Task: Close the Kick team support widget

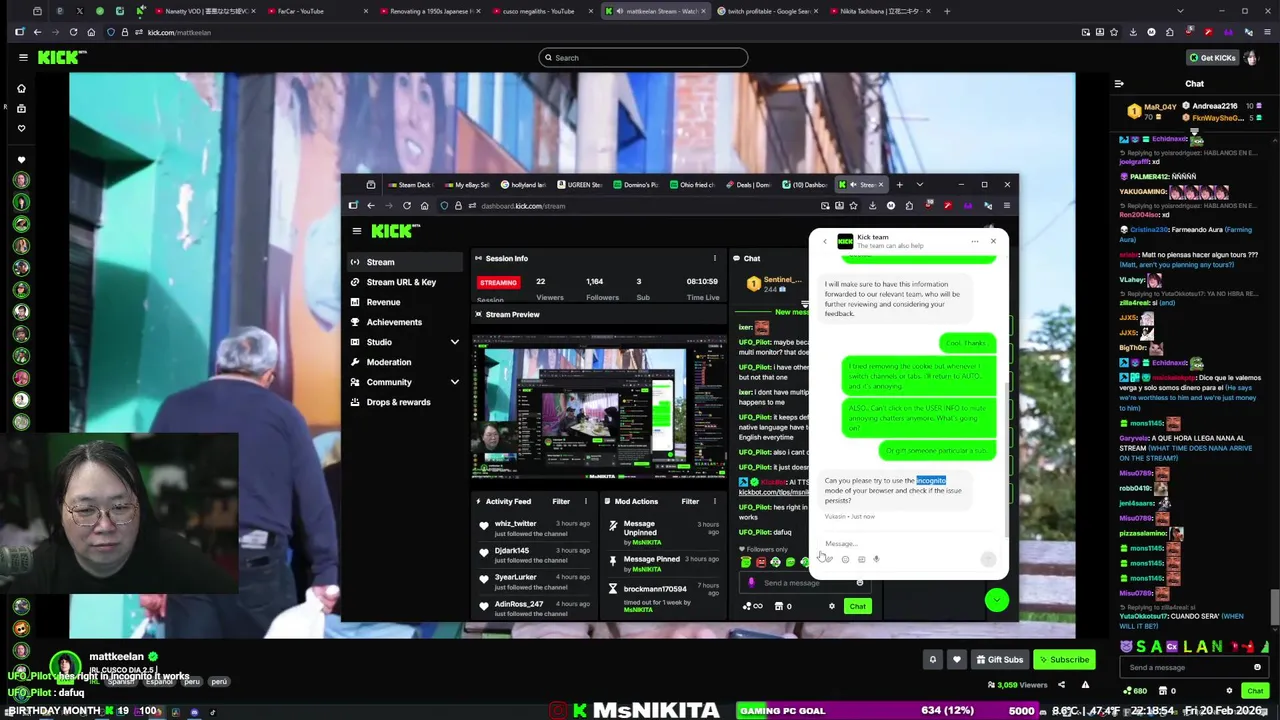Action: coord(993,241)
